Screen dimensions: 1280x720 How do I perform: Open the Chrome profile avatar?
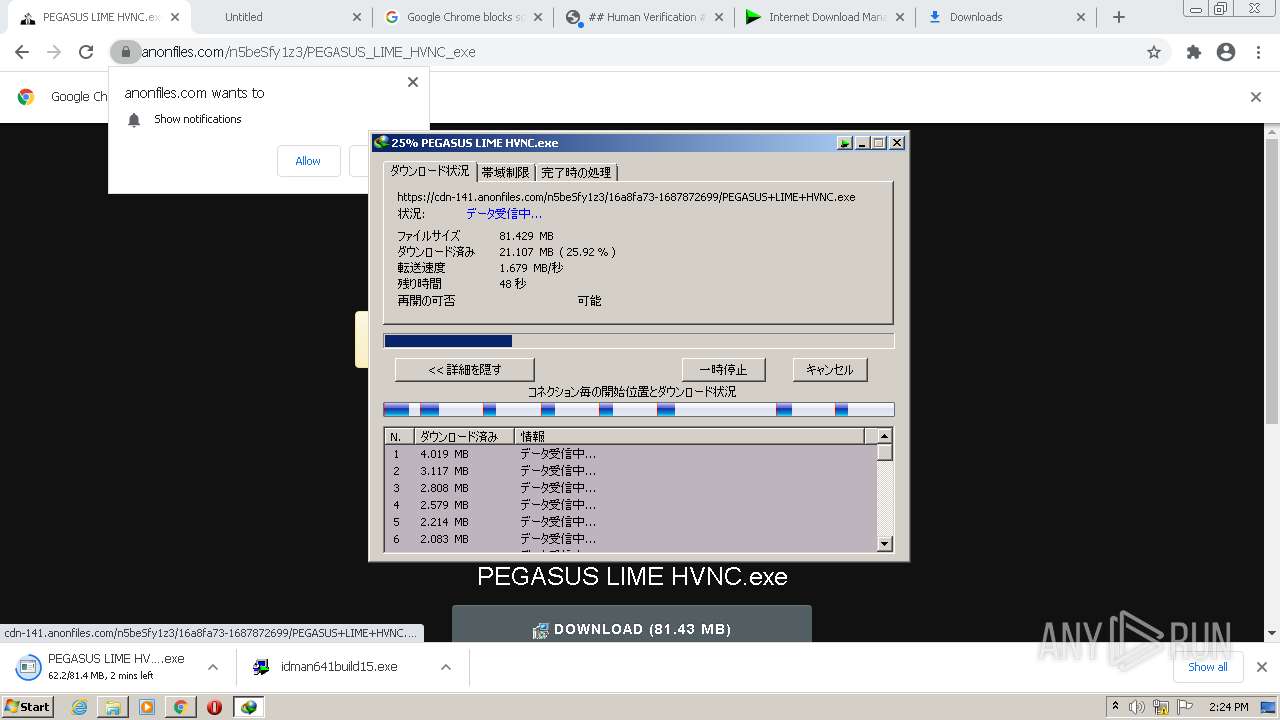pyautogui.click(x=1226, y=52)
